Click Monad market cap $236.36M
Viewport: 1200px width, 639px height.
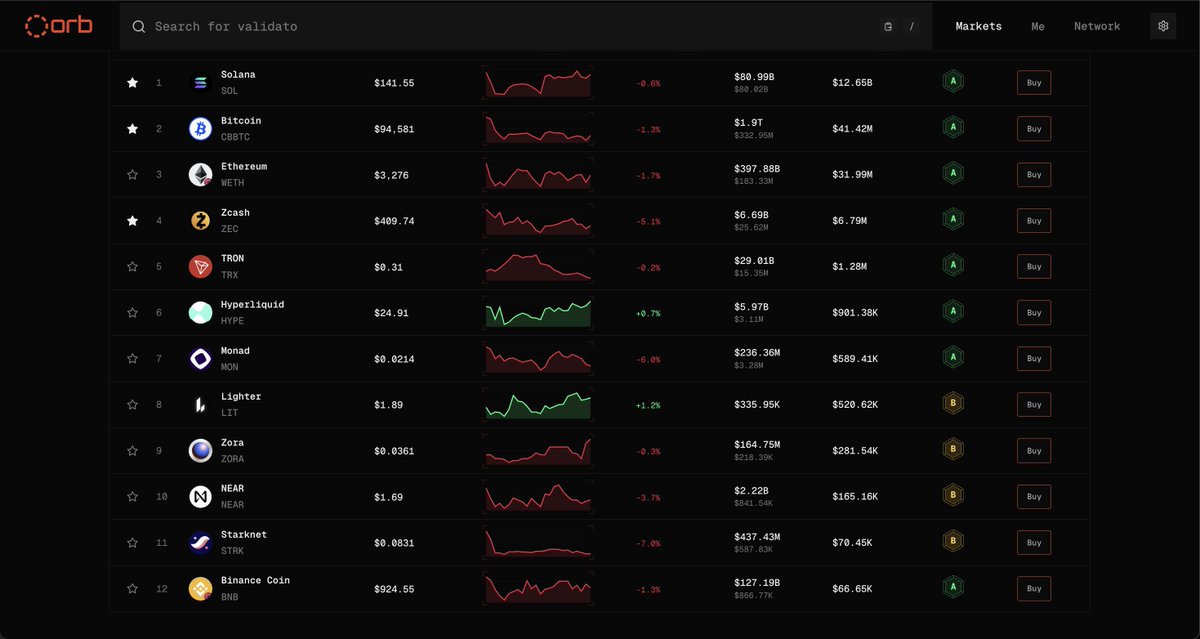[757, 352]
